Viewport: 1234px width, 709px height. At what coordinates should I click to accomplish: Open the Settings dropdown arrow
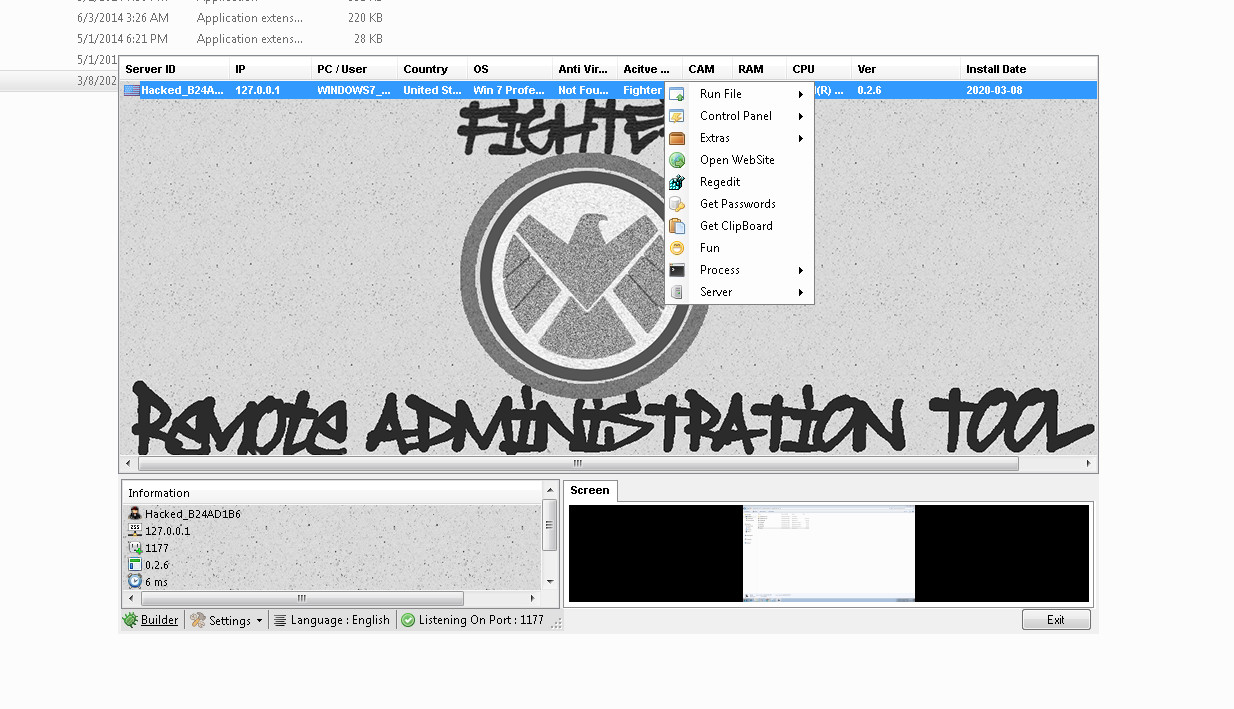pyautogui.click(x=259, y=620)
